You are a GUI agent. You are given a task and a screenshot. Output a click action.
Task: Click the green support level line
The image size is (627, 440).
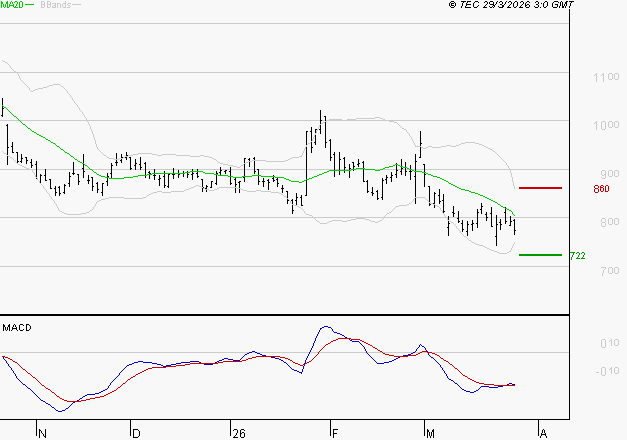coord(540,255)
